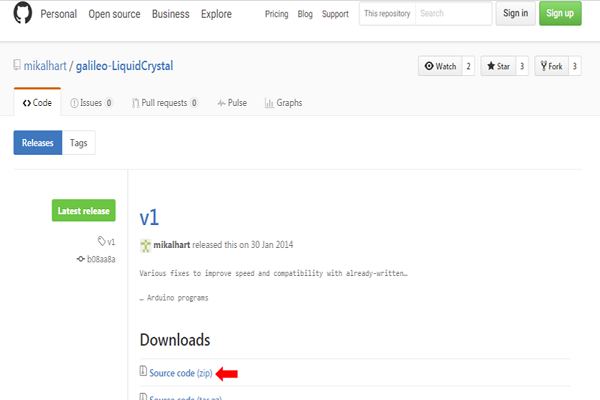Image resolution: width=600 pixels, height=400 pixels.
Task: Switch to the Tags view
Action: [x=78, y=143]
